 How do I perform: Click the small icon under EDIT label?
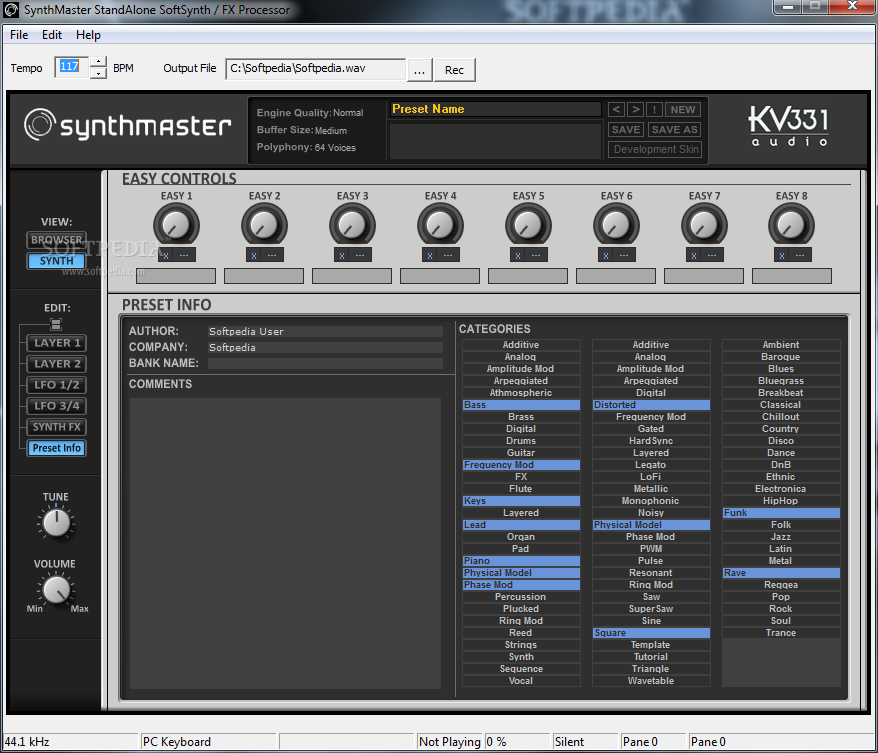[55, 324]
